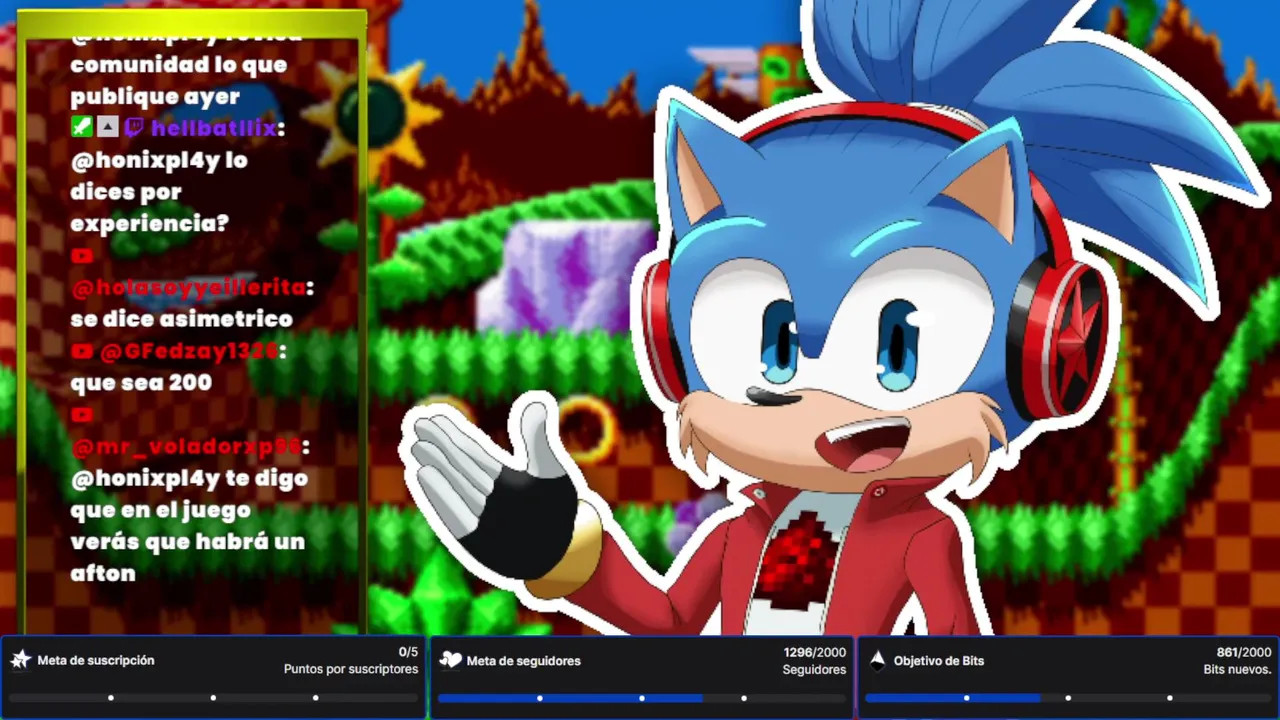
Task: Click the Objetivo de Bits progress bar
Action: pyautogui.click(x=1068, y=697)
